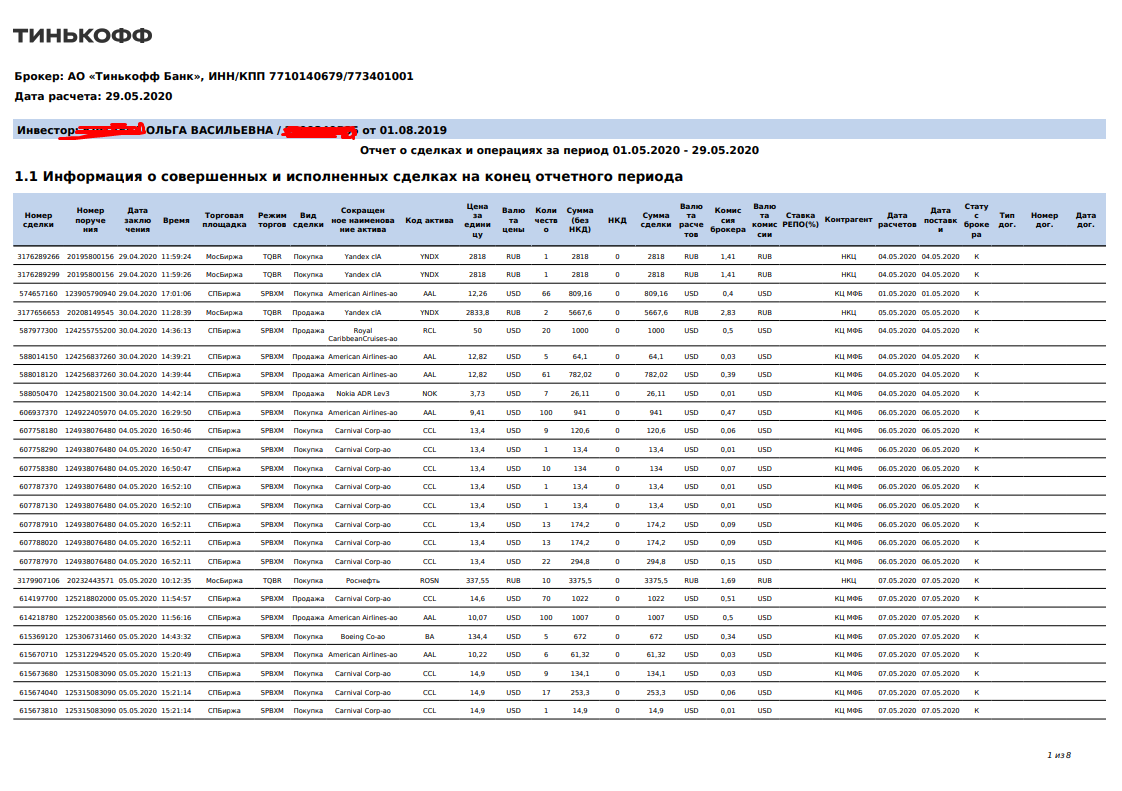
Task: Select deal number 3177656653
Action: (39, 313)
